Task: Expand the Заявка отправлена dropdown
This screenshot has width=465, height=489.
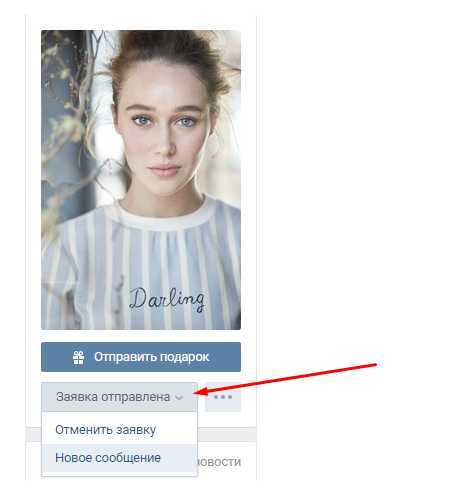Action: tap(119, 397)
